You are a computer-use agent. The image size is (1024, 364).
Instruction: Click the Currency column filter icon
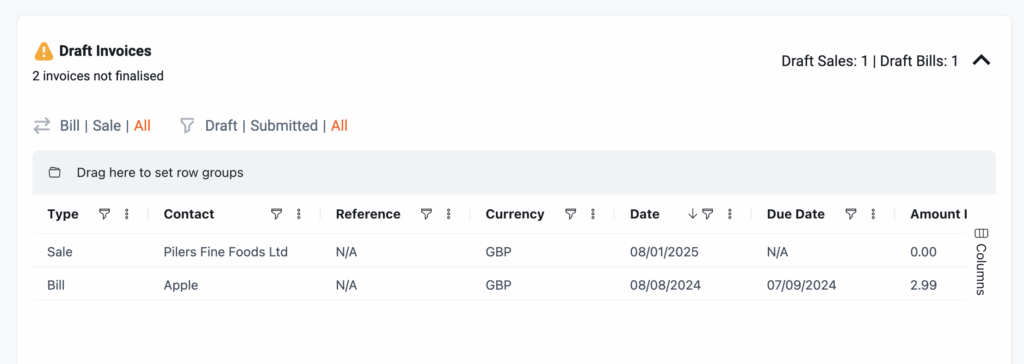[x=570, y=214]
